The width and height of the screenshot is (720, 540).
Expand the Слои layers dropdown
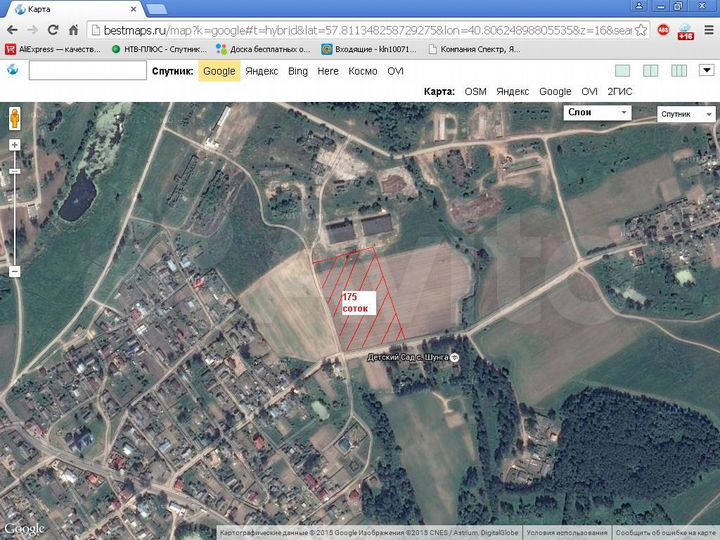(x=597, y=112)
